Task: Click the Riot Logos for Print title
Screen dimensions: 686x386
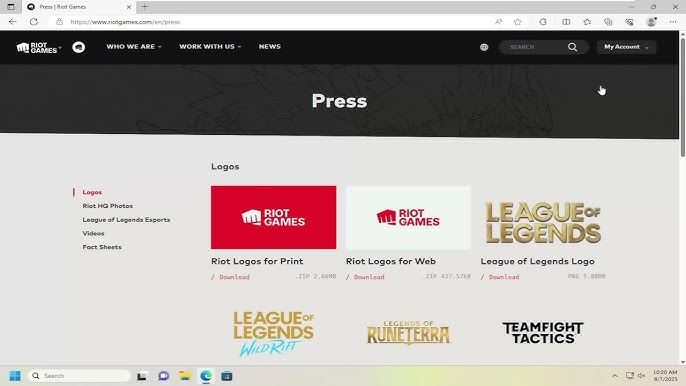Action: tap(257, 261)
